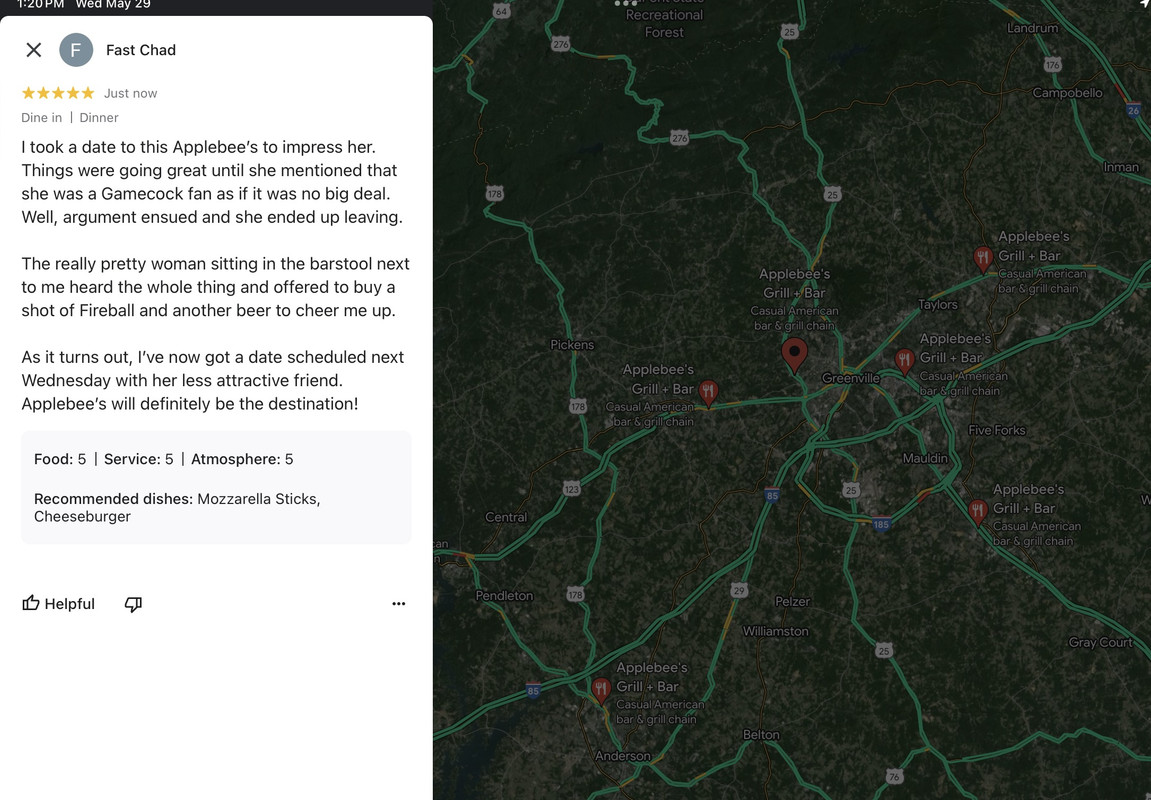Click the Williamston label on the map
1151x800 pixels.
coord(775,631)
